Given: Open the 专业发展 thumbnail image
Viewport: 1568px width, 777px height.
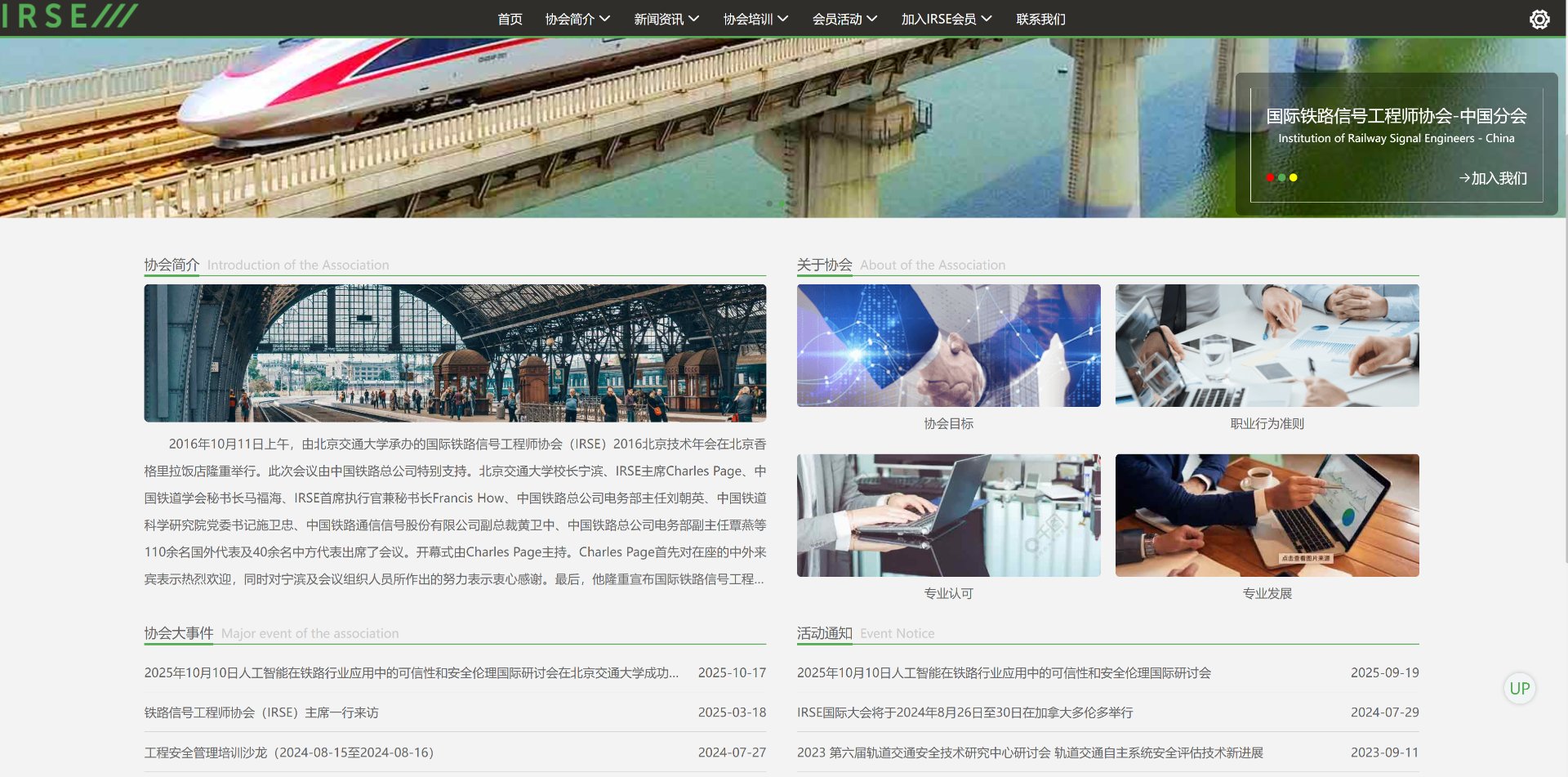Looking at the screenshot, I should pyautogui.click(x=1267, y=516).
